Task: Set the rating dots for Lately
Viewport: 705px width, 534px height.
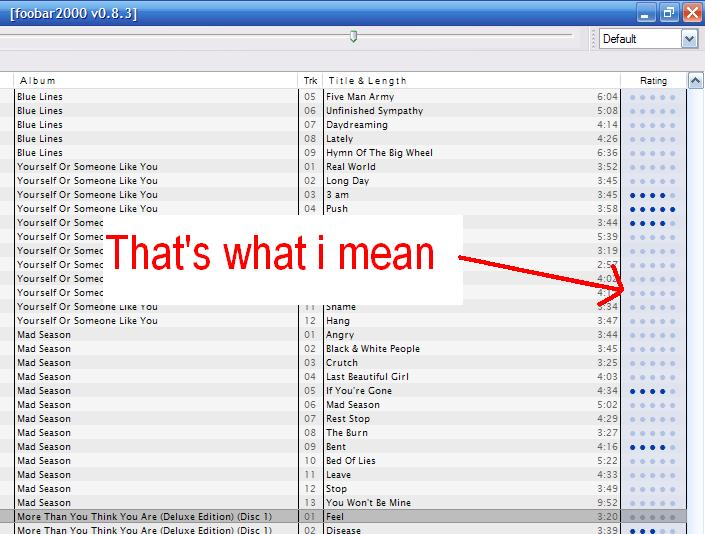Action: tap(653, 139)
